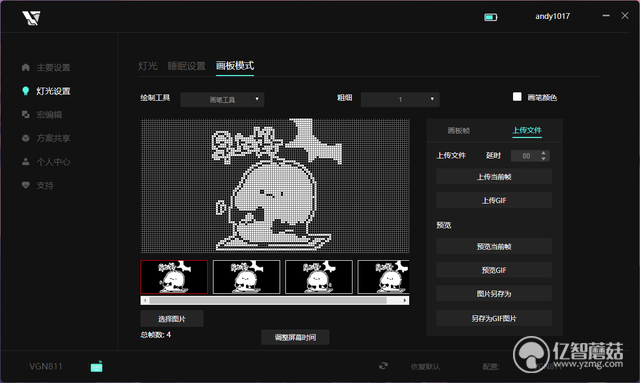Decrease 延时 value with down arrow

tap(543, 159)
